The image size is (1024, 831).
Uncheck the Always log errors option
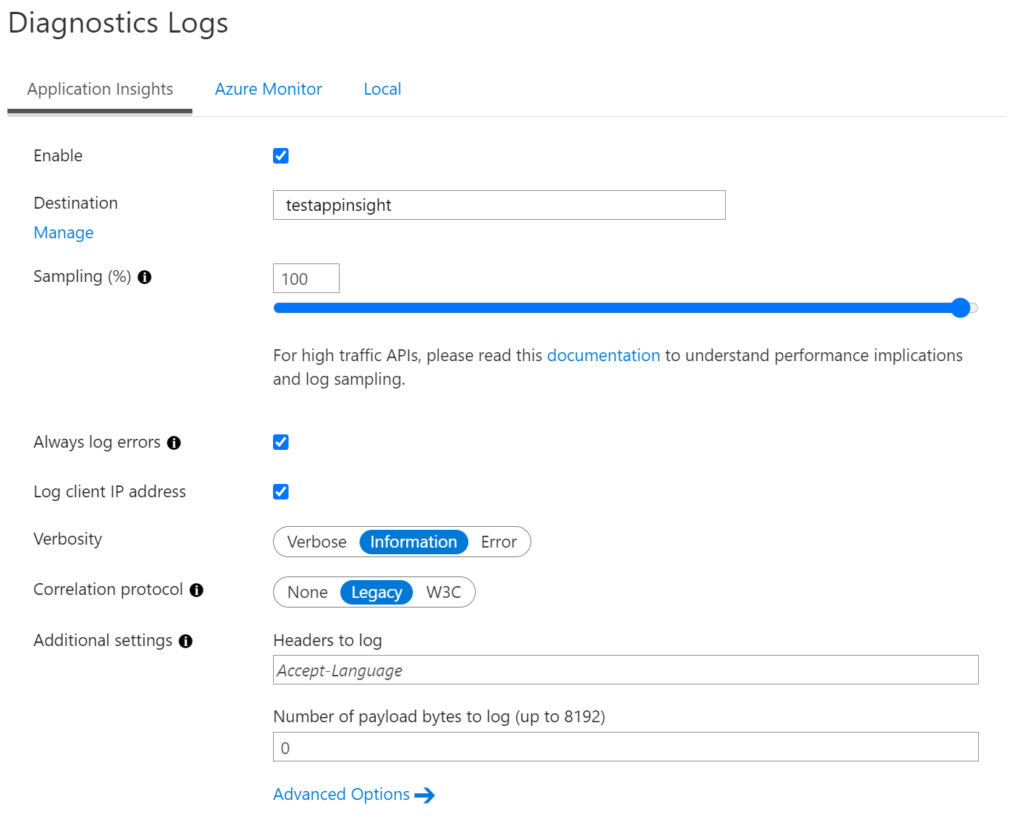pos(280,442)
